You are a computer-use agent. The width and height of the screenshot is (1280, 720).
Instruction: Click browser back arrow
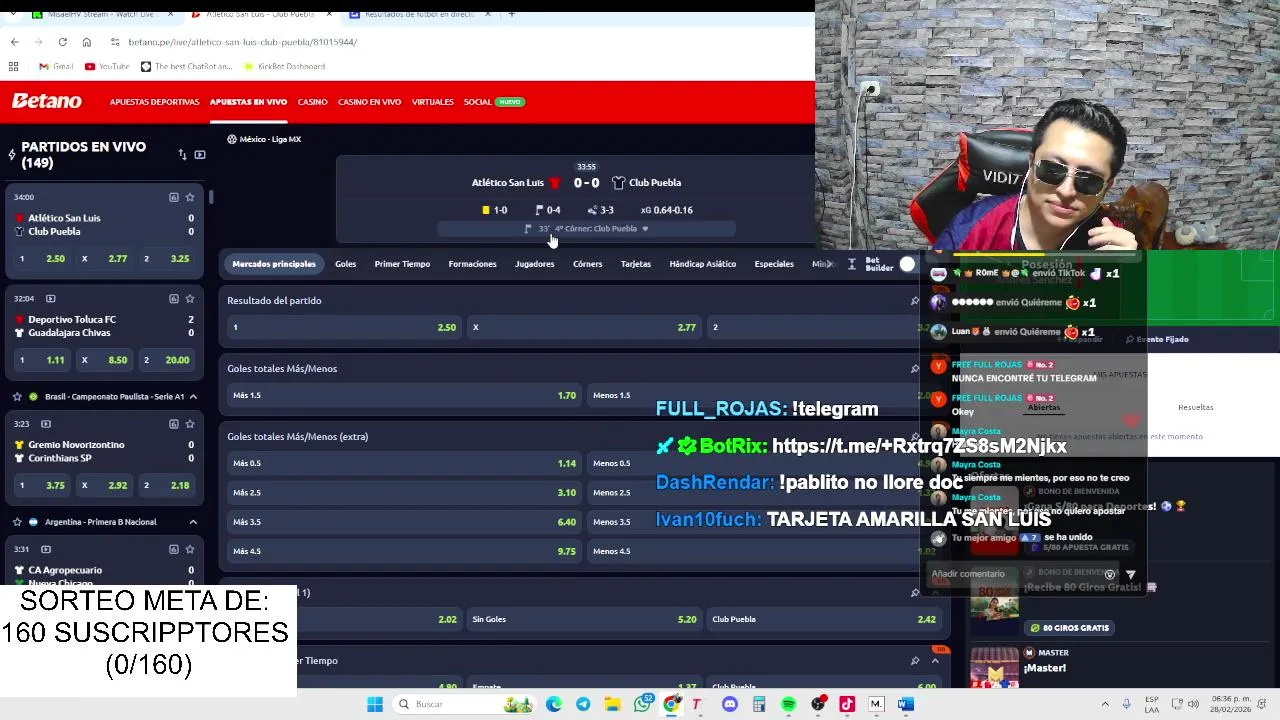pyautogui.click(x=14, y=42)
